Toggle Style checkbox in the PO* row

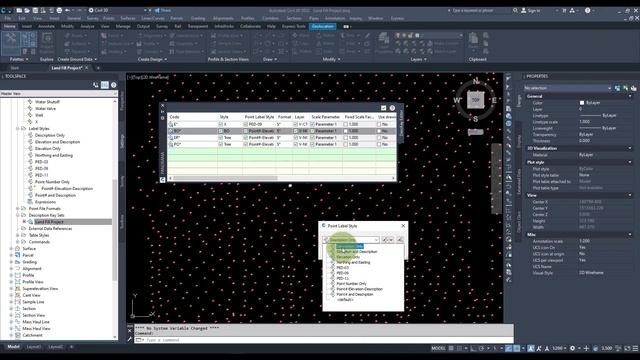pyautogui.click(x=220, y=144)
